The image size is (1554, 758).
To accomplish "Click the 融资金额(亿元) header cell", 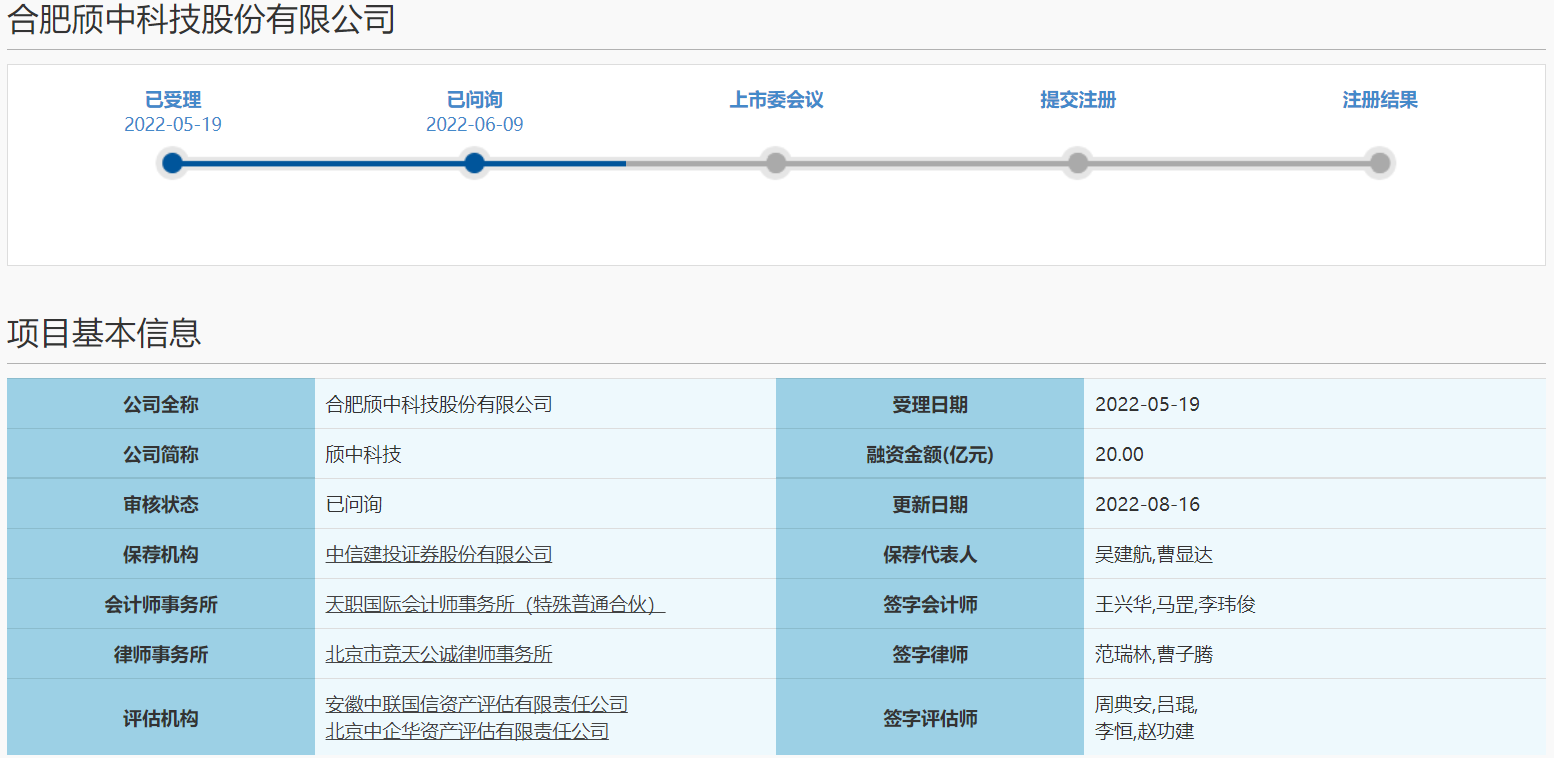I will click(x=930, y=454).
